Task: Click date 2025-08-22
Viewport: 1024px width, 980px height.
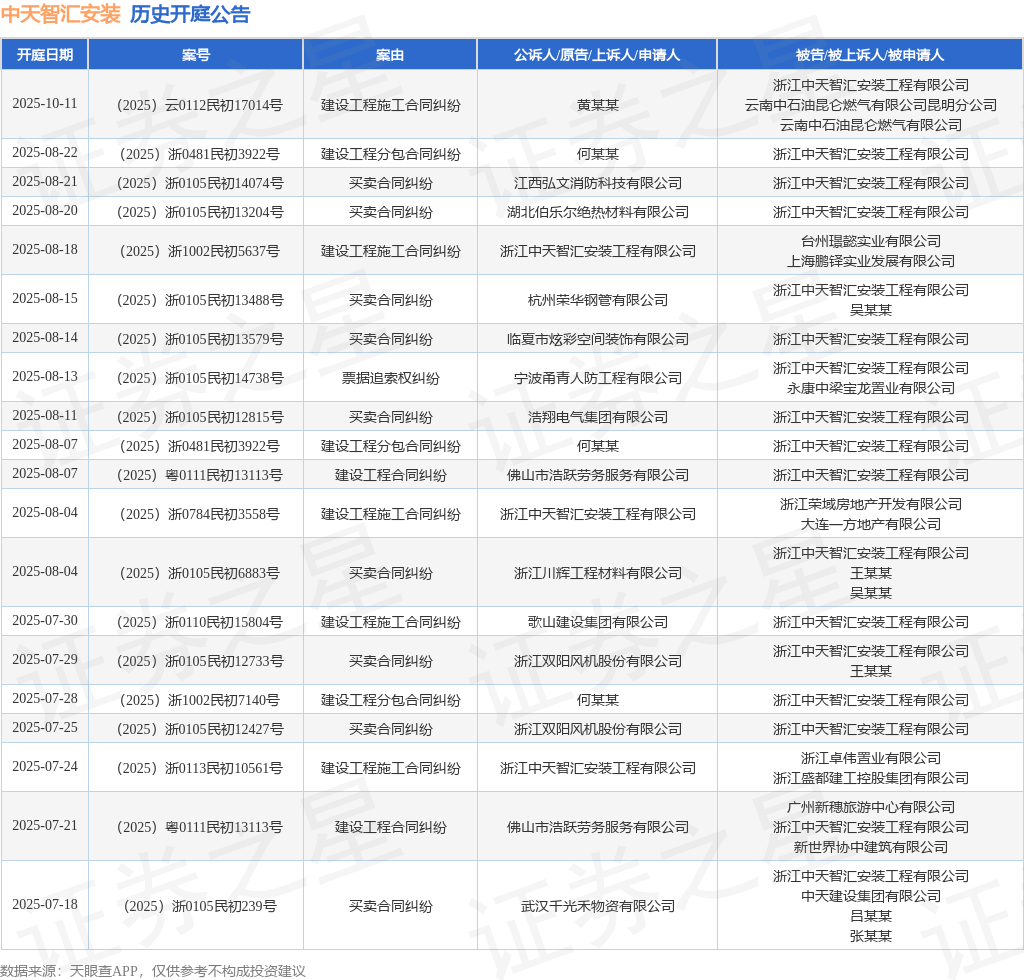Action: click(x=44, y=153)
